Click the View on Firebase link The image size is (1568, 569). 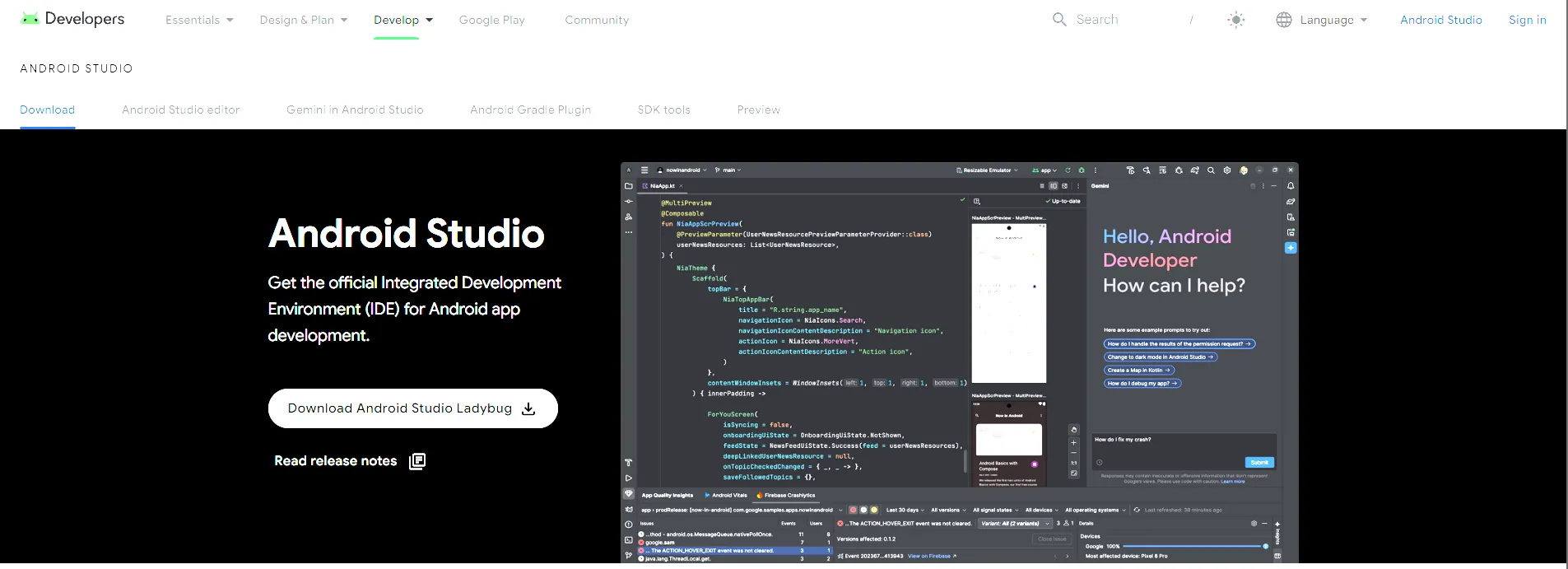click(932, 556)
